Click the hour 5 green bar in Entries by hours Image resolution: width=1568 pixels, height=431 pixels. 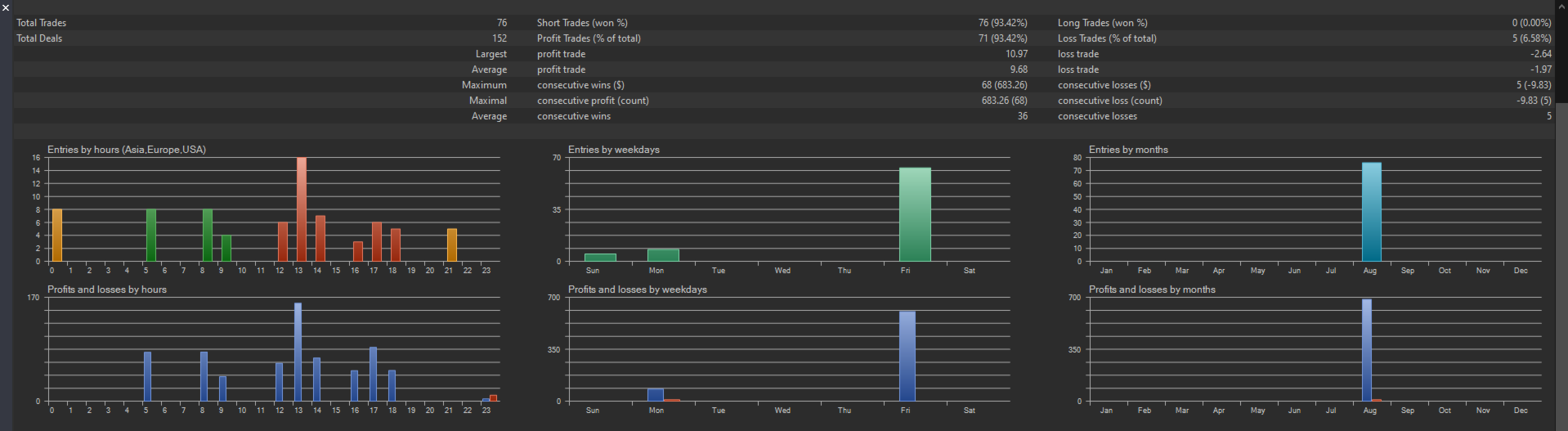151,236
